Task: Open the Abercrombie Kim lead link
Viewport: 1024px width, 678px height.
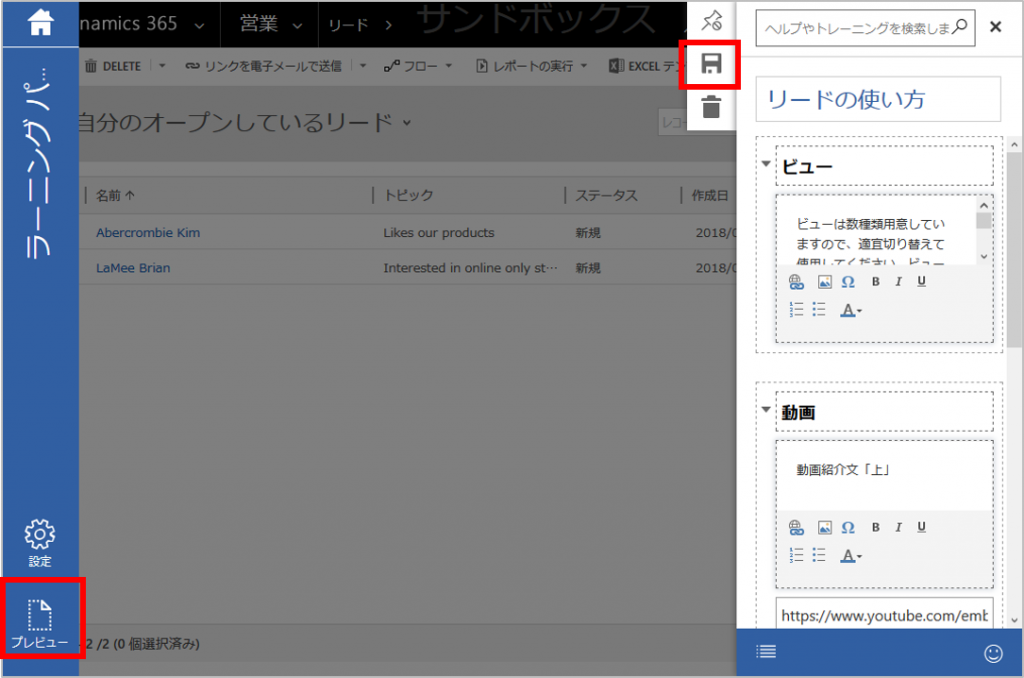Action: [148, 233]
